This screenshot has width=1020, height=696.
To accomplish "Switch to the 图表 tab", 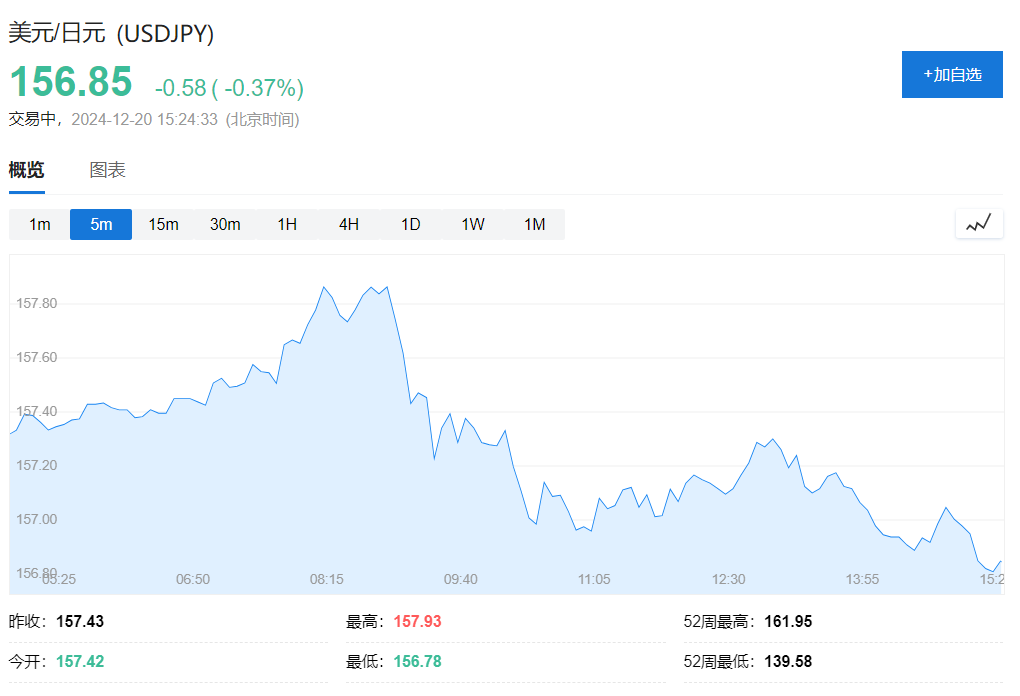I will (107, 170).
